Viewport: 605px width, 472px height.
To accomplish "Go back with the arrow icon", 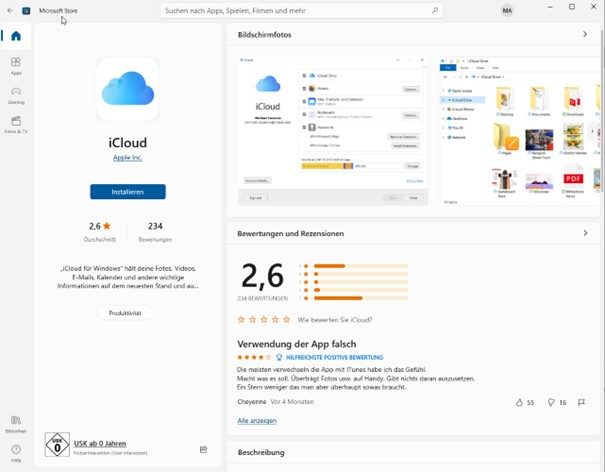I will 10,10.
